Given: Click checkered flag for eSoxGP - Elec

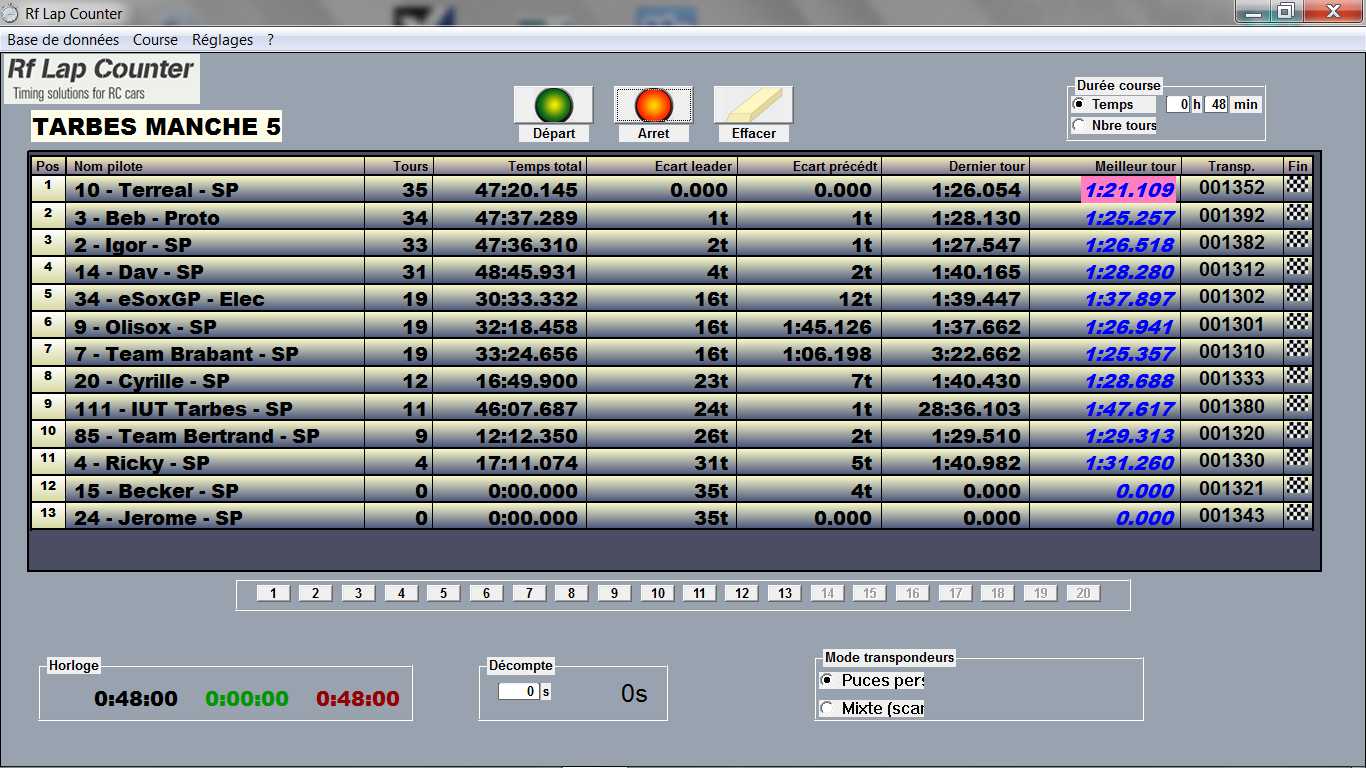Looking at the screenshot, I should tap(1297, 295).
